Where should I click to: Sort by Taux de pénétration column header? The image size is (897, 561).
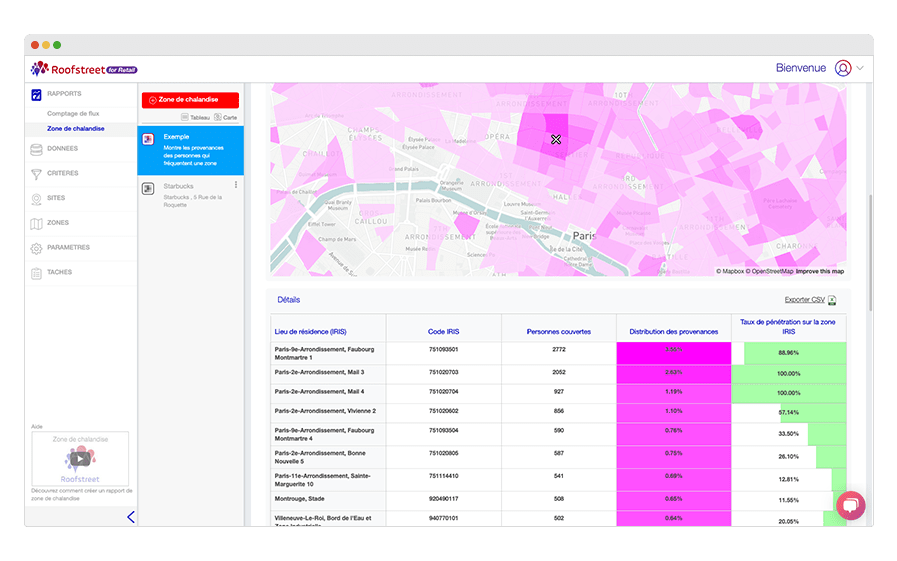pos(788,327)
